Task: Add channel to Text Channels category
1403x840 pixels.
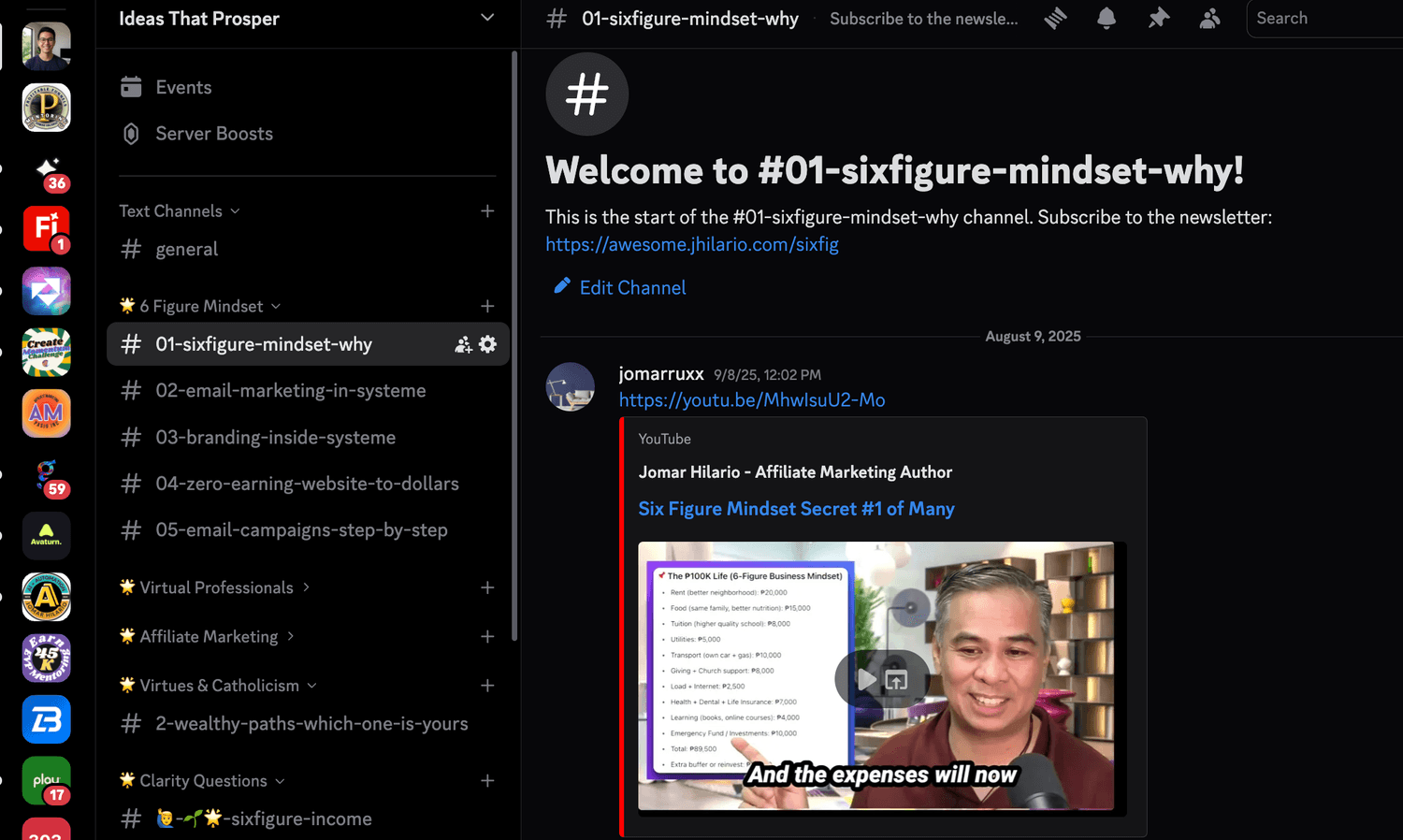Action: point(487,211)
